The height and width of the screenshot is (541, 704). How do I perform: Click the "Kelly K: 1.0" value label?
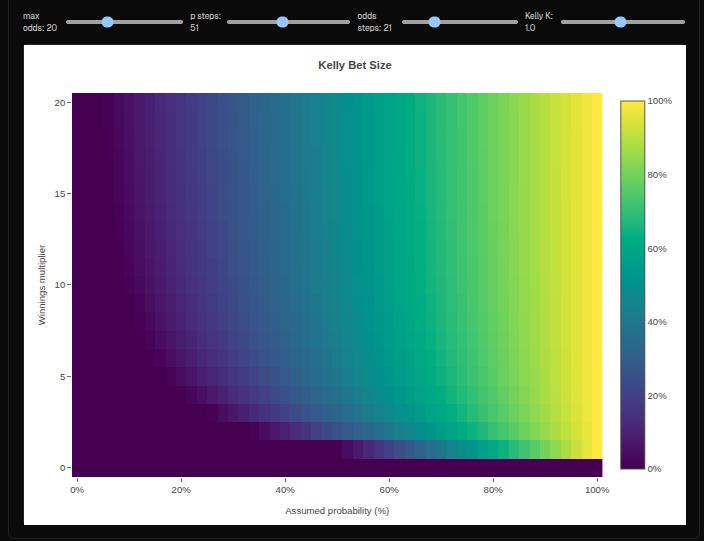coord(538,22)
